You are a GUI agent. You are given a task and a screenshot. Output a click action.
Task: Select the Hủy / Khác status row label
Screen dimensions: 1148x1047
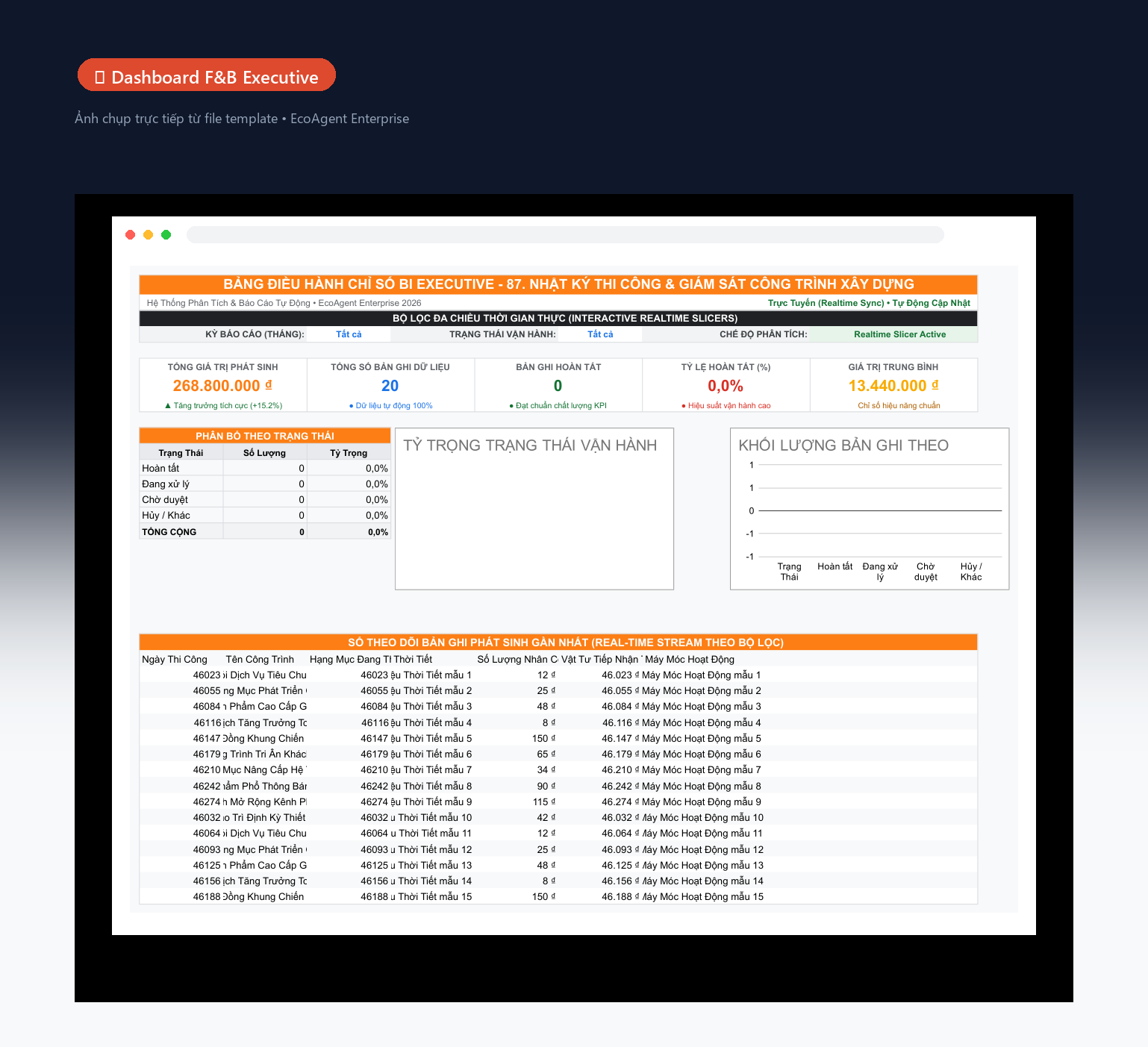166,516
